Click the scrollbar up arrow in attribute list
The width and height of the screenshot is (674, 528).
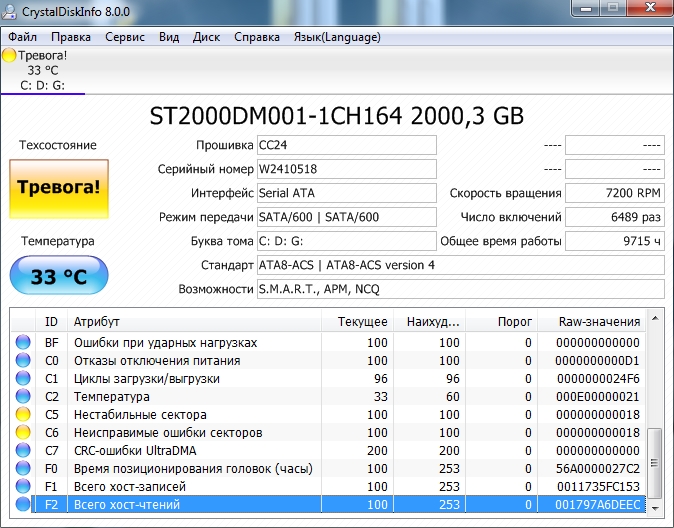pos(655,318)
